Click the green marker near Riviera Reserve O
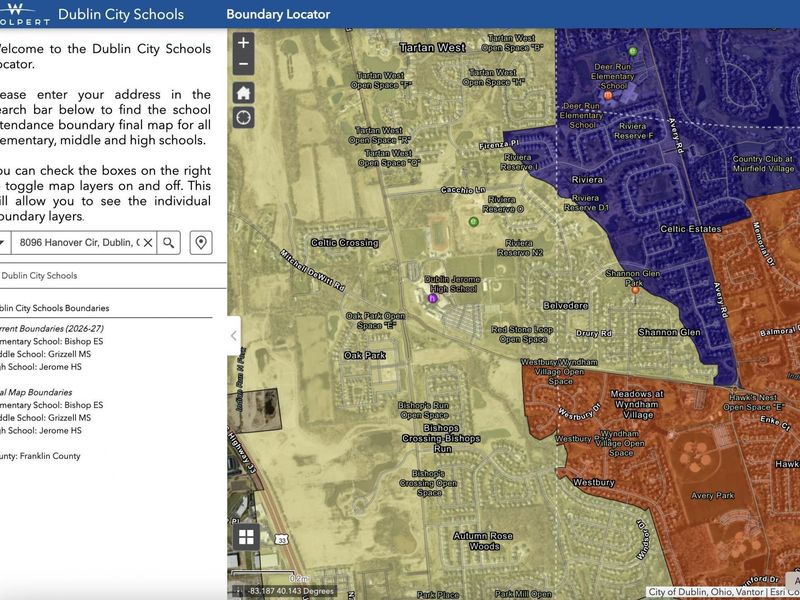The image size is (800, 600). 473,221
